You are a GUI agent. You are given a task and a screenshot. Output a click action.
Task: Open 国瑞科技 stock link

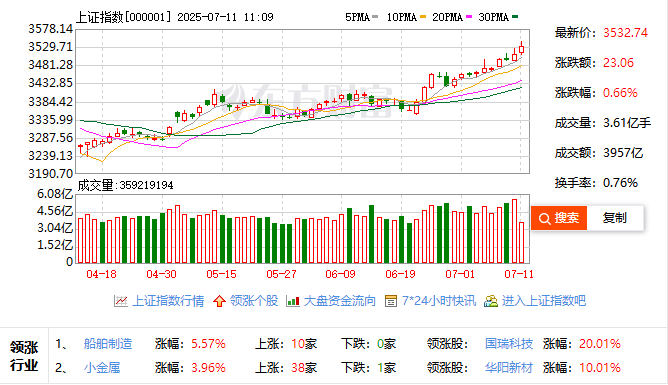coord(509,344)
